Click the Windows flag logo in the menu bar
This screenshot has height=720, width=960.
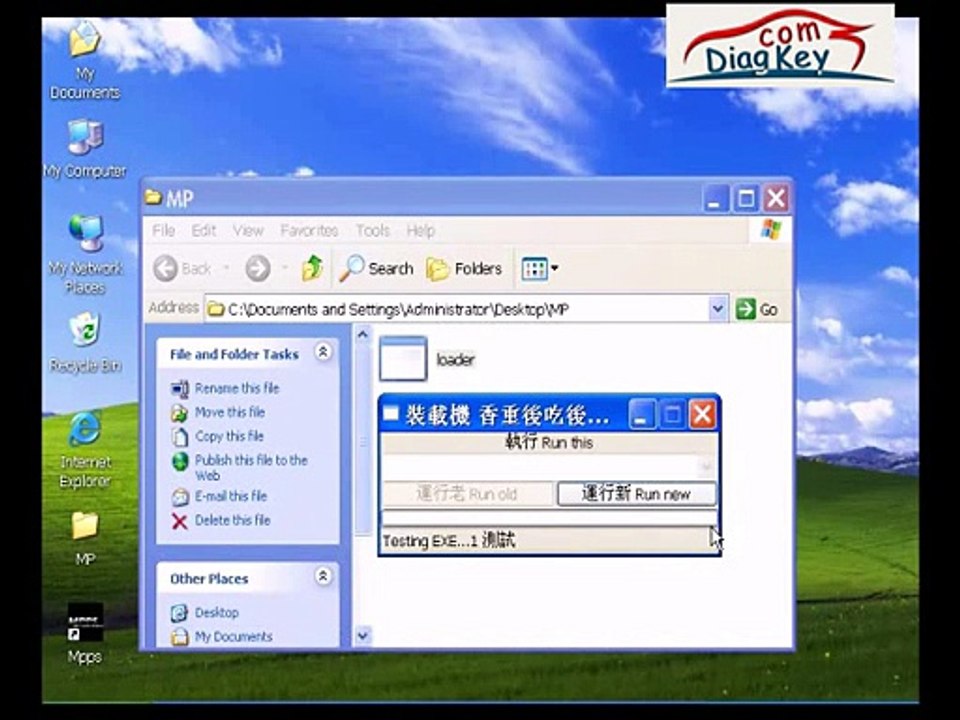click(771, 230)
